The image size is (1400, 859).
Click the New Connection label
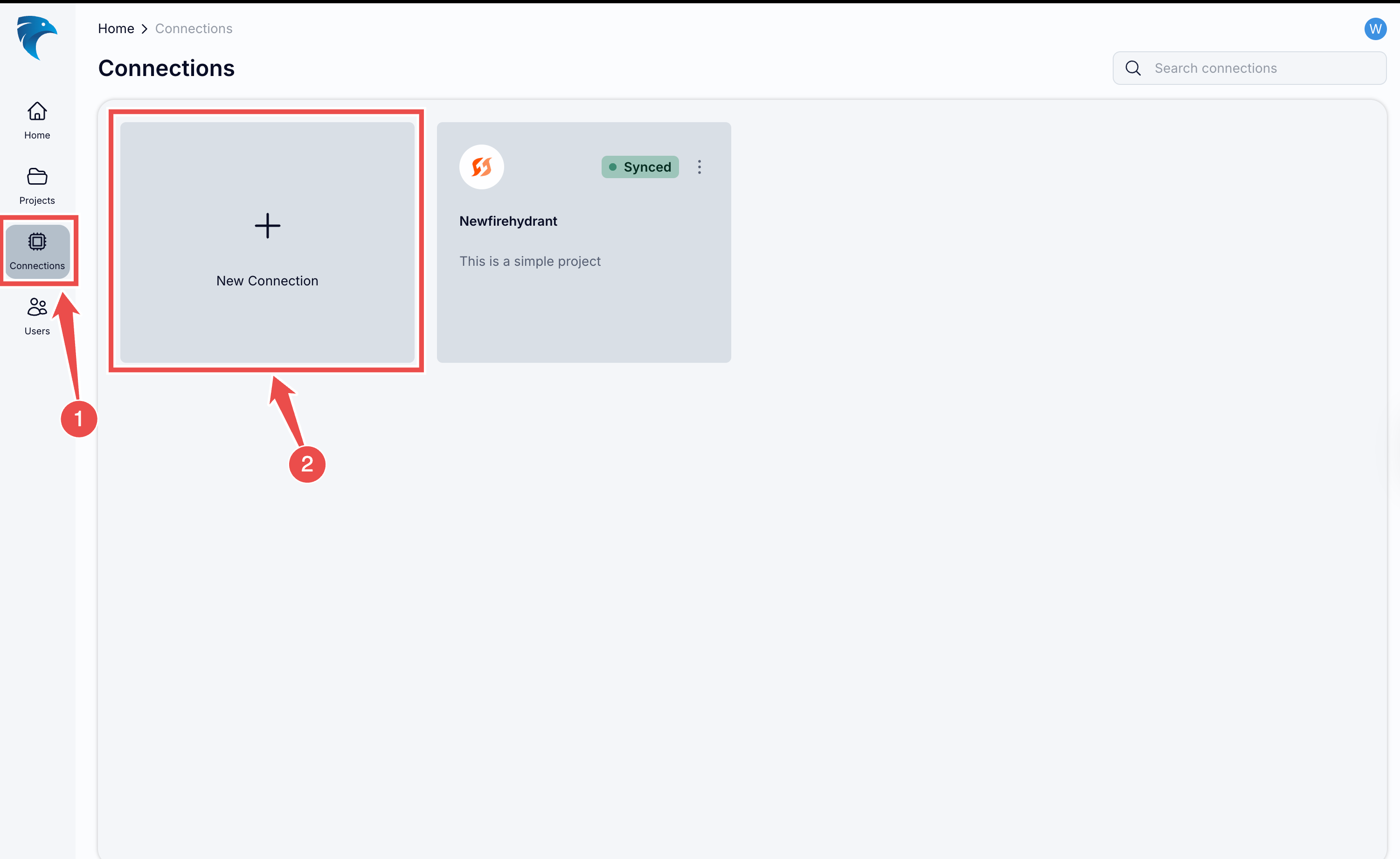coord(267,281)
